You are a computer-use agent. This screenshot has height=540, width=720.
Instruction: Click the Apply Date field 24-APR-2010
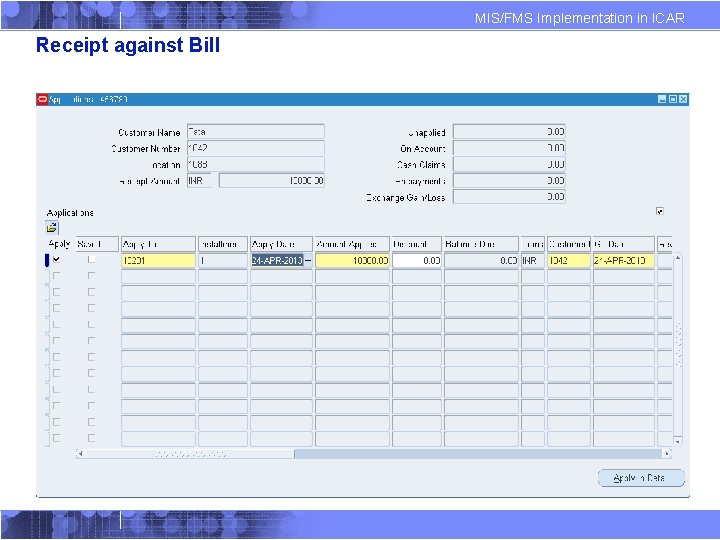point(277,261)
